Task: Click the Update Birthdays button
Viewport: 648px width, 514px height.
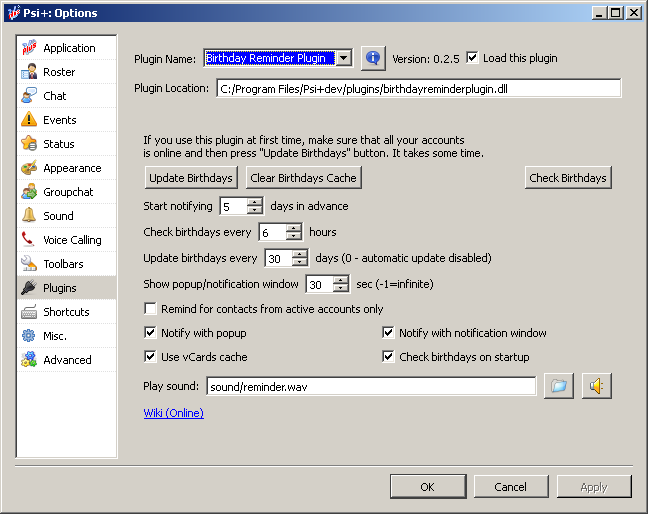Action: click(191, 178)
